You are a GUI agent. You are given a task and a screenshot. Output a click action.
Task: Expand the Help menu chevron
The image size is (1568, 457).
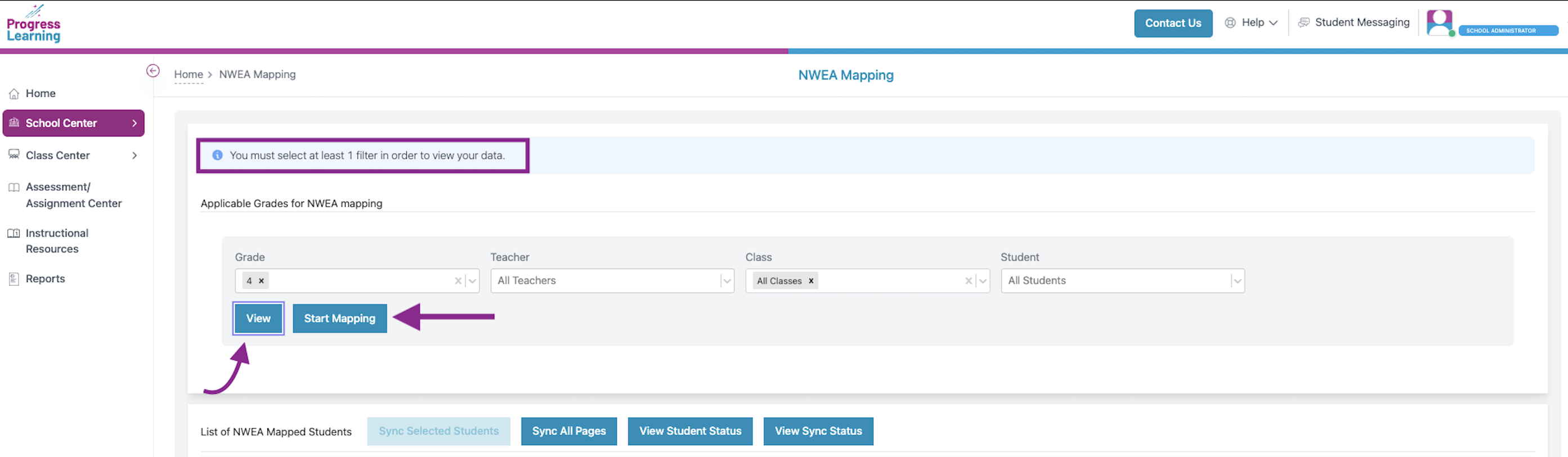coord(1274,23)
